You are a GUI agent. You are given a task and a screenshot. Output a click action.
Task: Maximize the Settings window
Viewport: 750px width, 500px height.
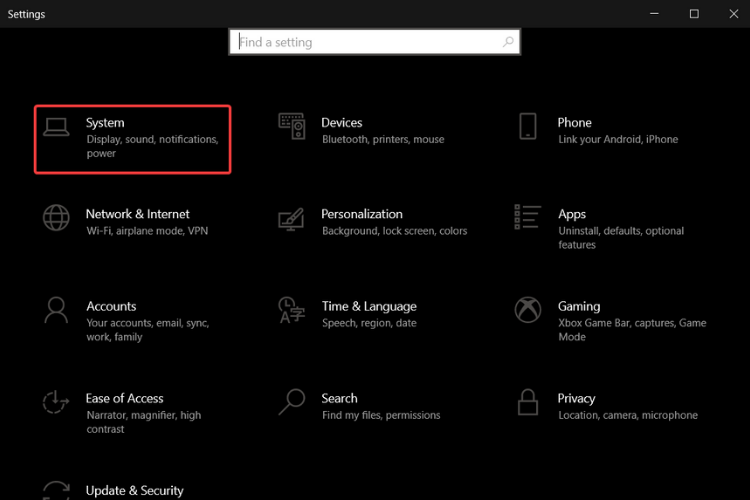pos(694,14)
